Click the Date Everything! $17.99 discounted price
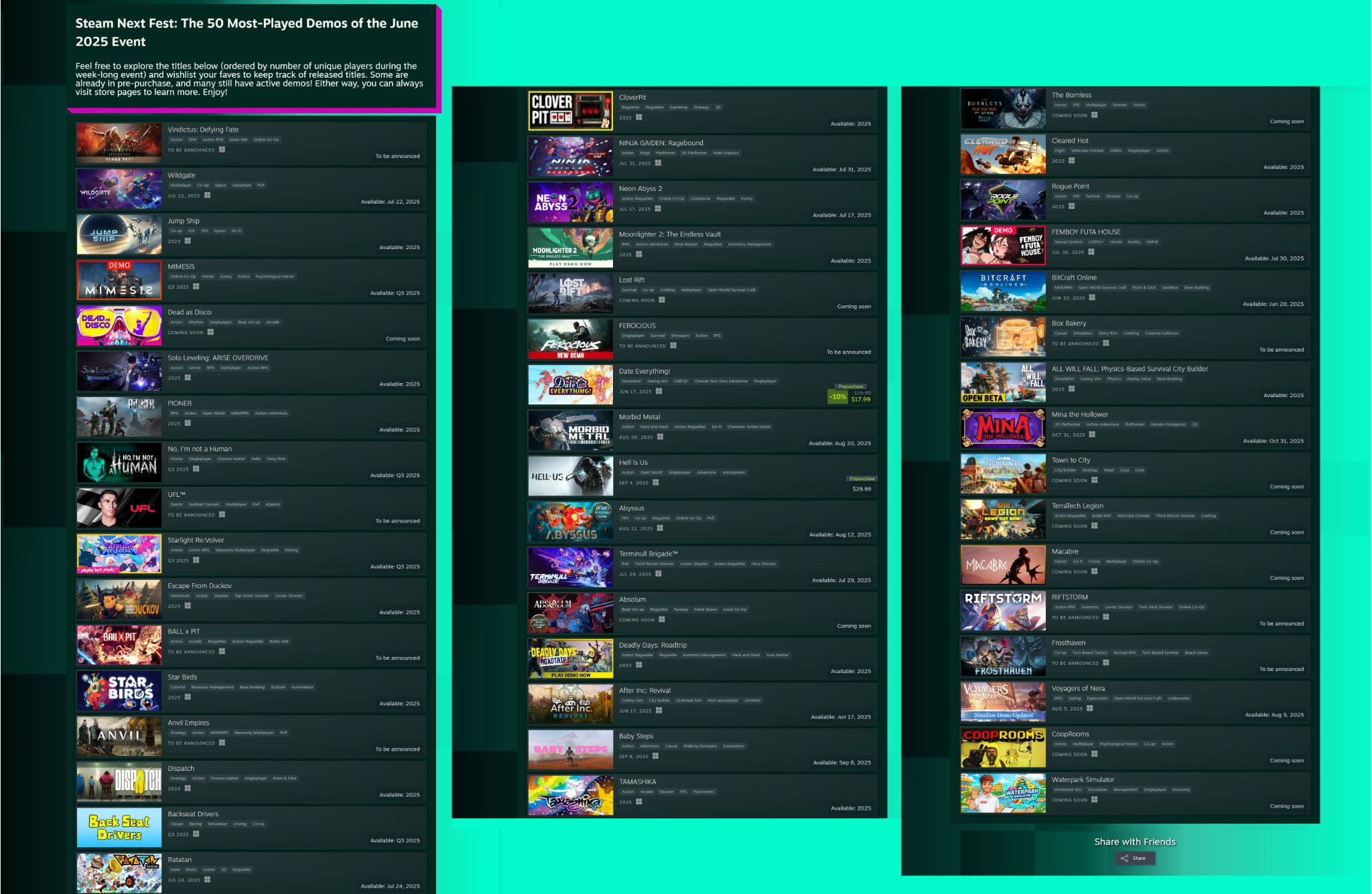1372x894 pixels. [x=860, y=399]
